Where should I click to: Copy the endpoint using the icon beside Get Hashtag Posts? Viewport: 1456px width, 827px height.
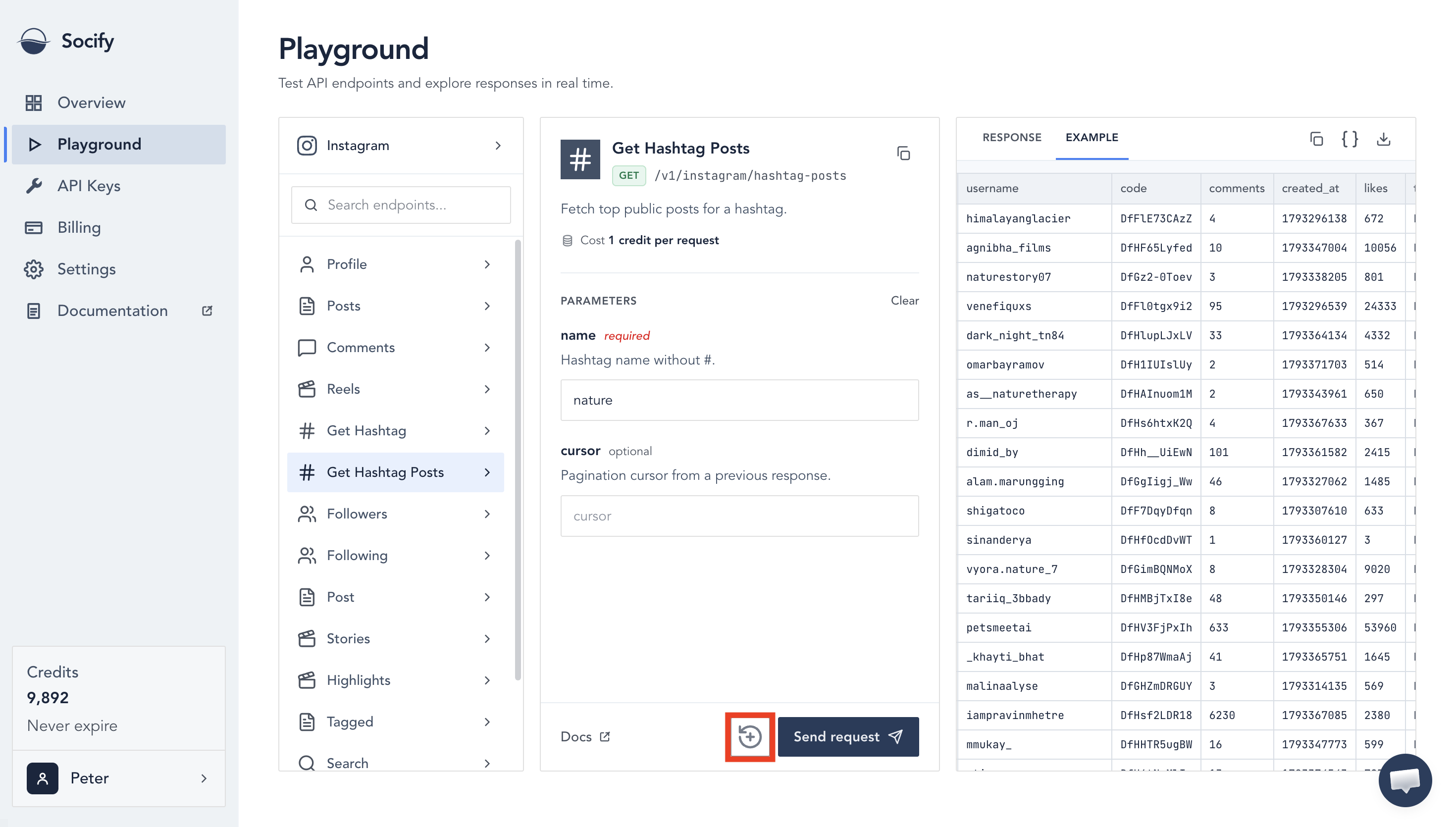pos(903,154)
